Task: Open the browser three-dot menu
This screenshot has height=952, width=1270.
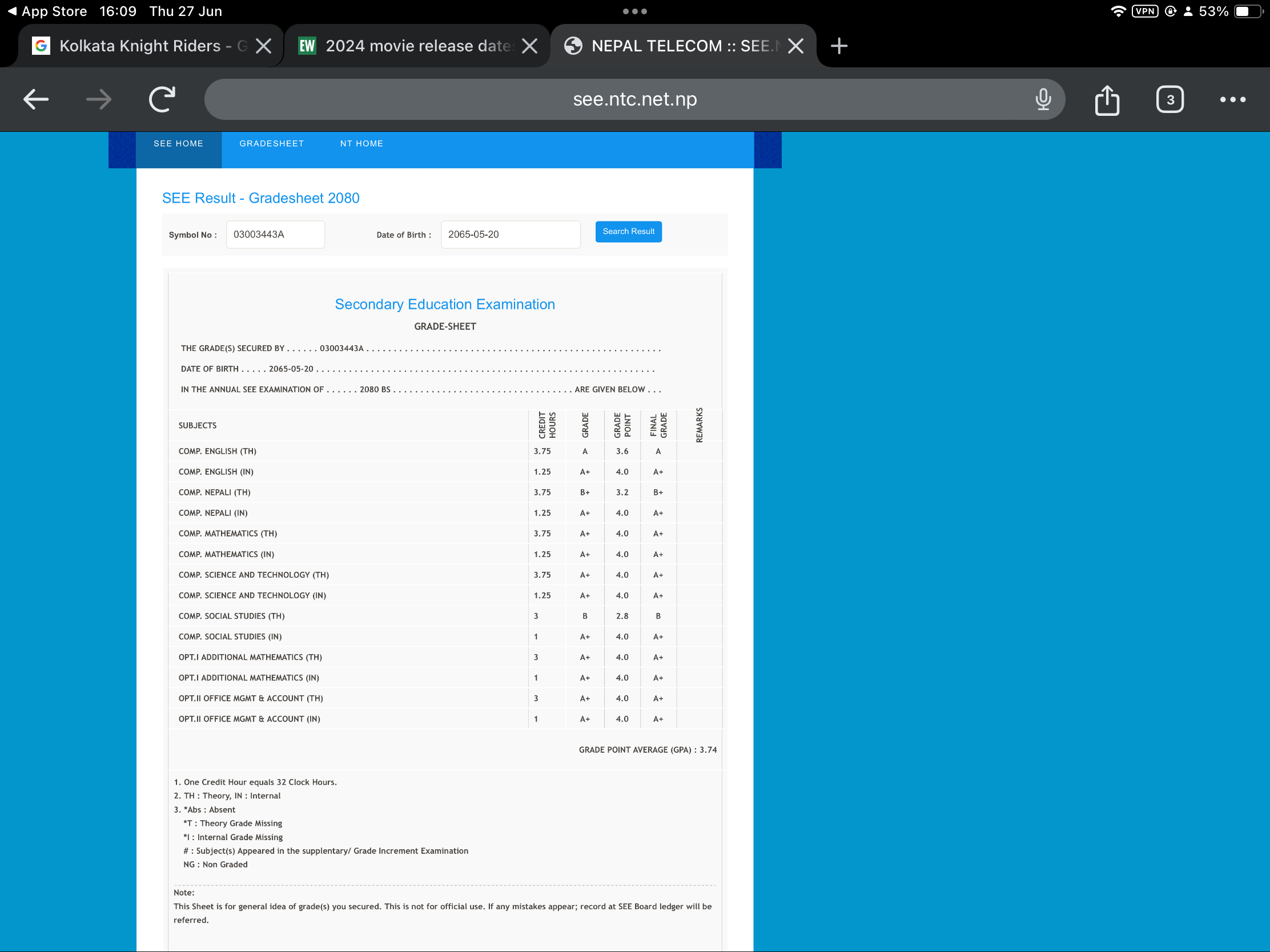Action: pyautogui.click(x=1232, y=99)
